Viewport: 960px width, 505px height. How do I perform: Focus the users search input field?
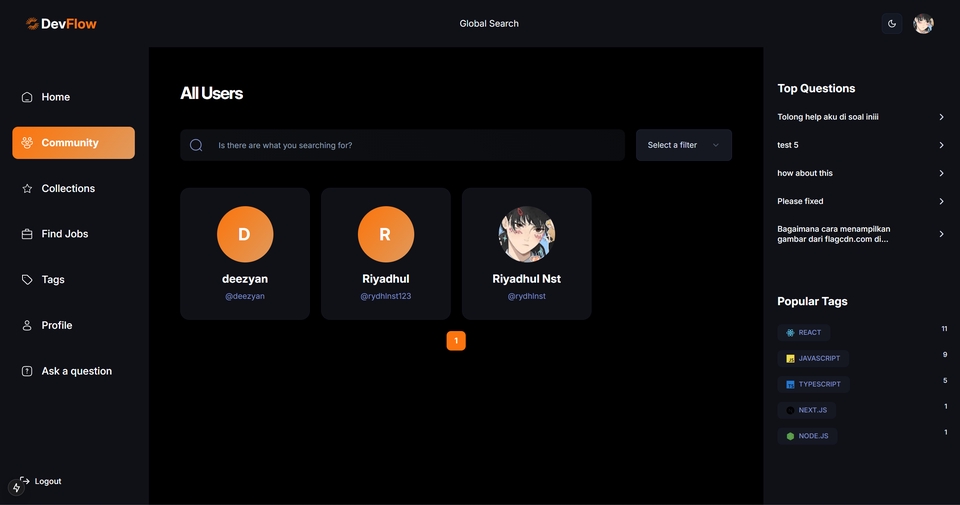point(402,145)
